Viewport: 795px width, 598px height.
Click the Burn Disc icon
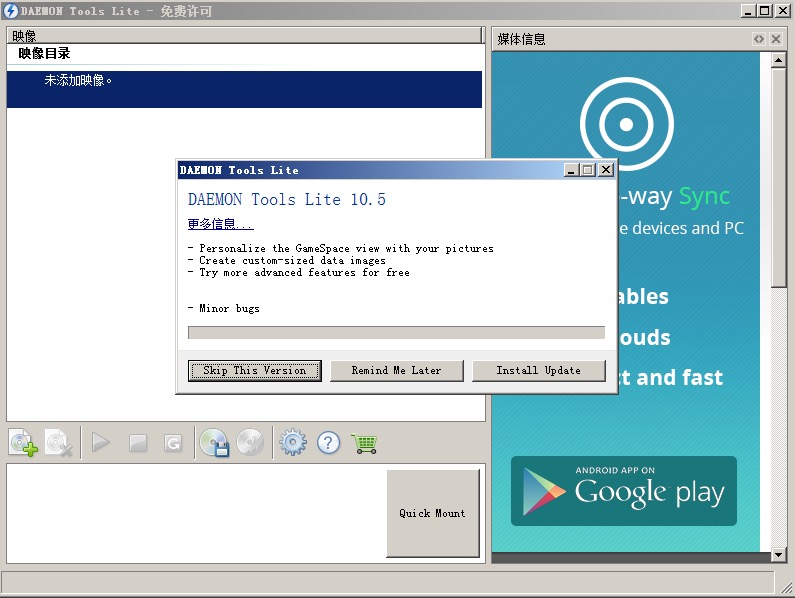[250, 443]
